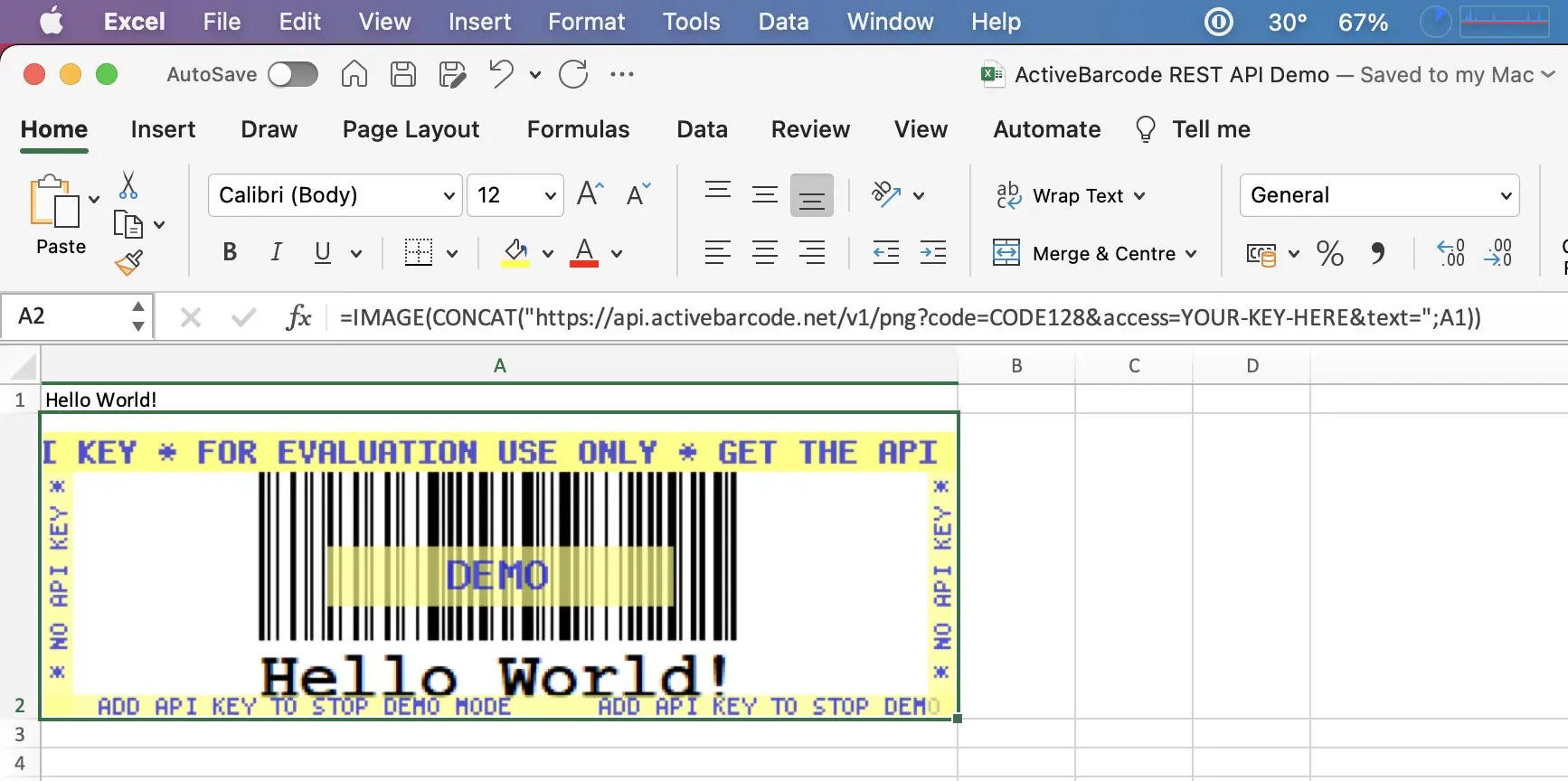Increase font size with large A icon
The width and height of the screenshot is (1568, 781).
[x=590, y=194]
